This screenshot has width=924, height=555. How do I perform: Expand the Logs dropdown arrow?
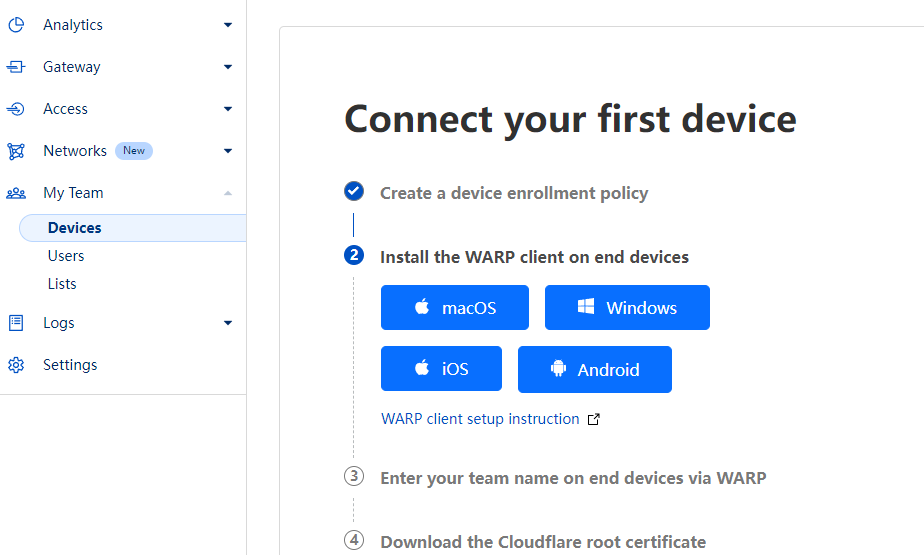pos(228,323)
